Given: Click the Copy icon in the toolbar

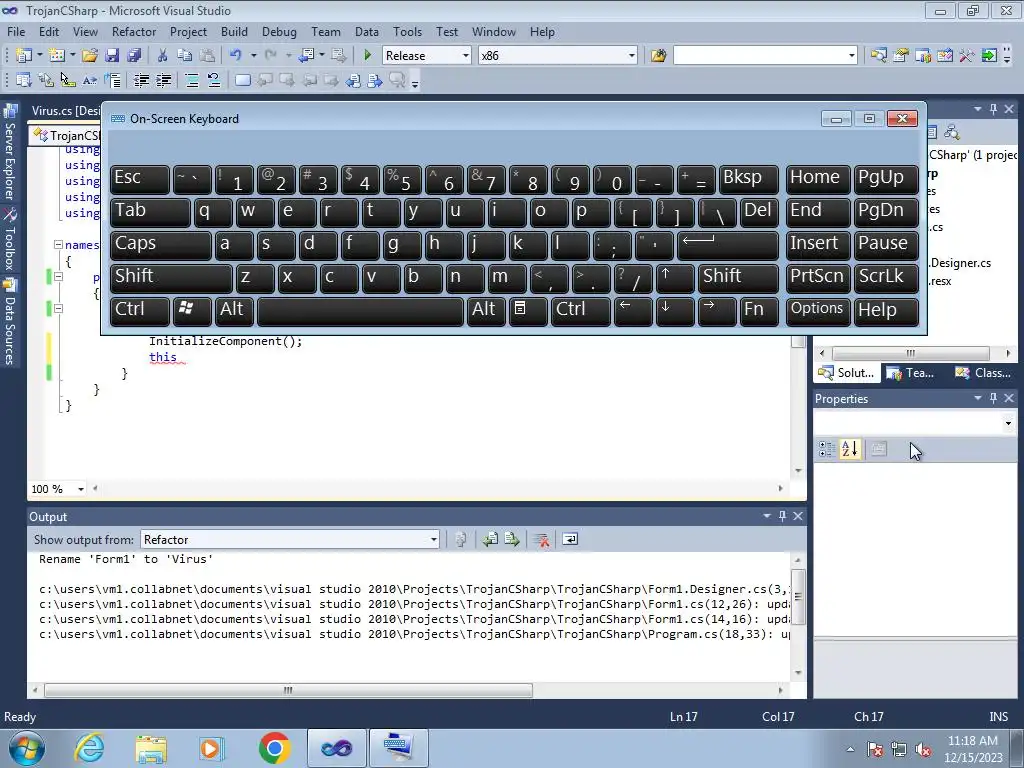Looking at the screenshot, I should click(x=185, y=56).
